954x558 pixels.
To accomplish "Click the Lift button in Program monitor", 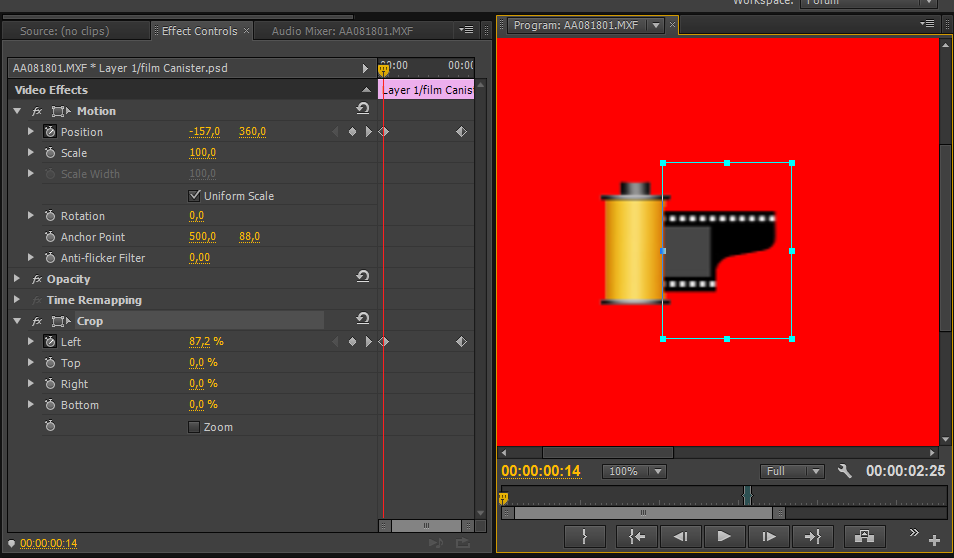I will point(865,537).
